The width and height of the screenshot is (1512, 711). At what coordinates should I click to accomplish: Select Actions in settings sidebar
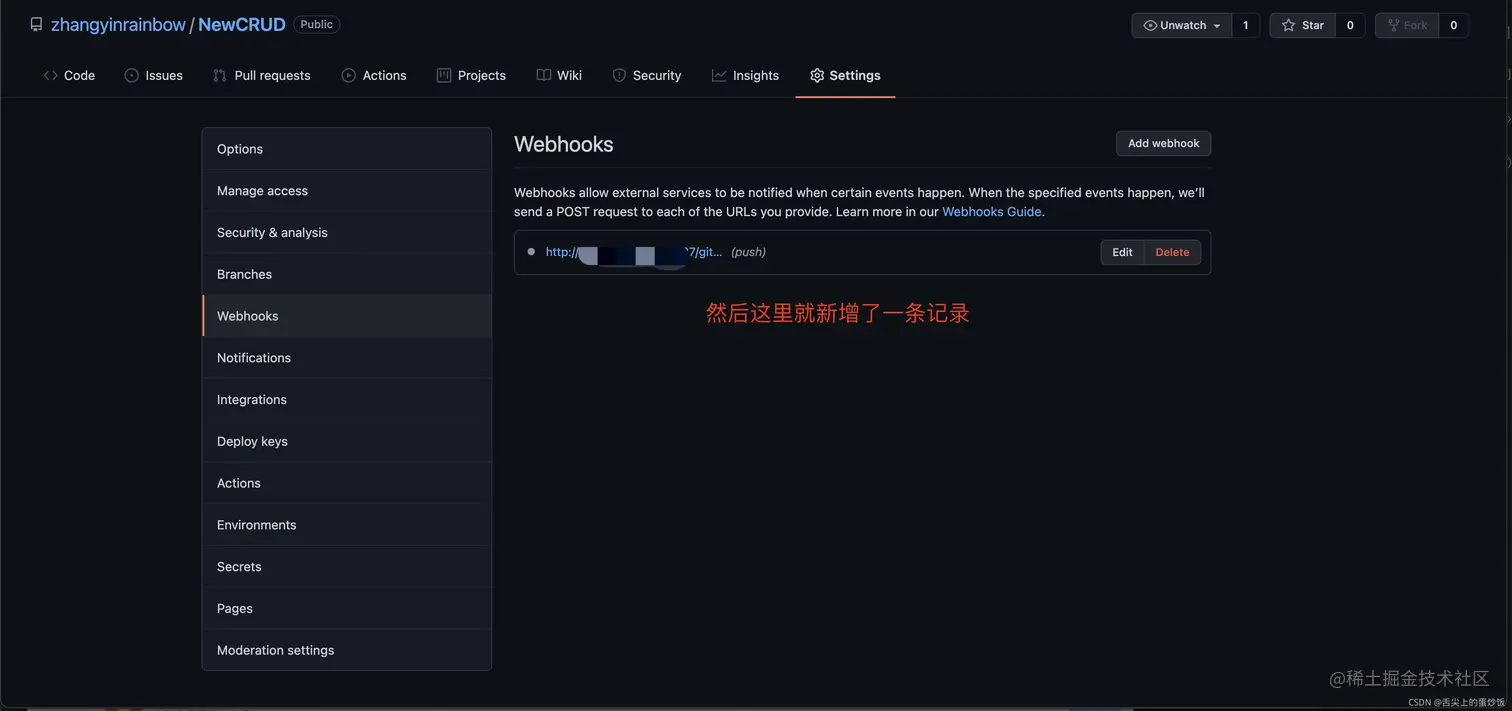[347, 483]
